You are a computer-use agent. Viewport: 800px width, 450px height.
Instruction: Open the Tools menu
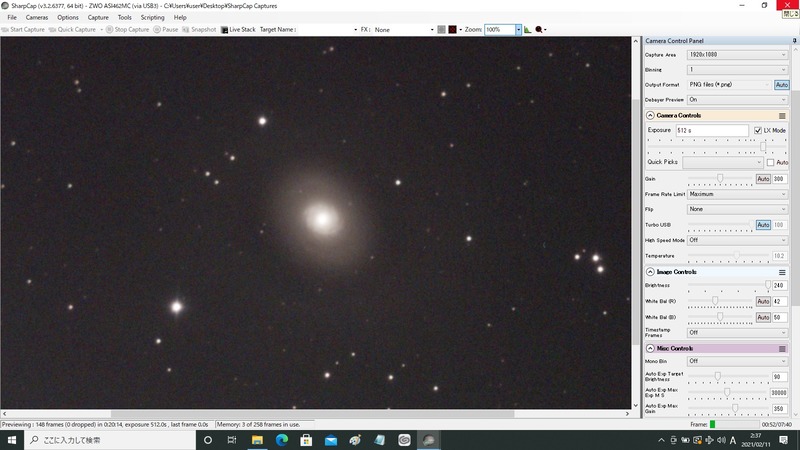pyautogui.click(x=124, y=17)
